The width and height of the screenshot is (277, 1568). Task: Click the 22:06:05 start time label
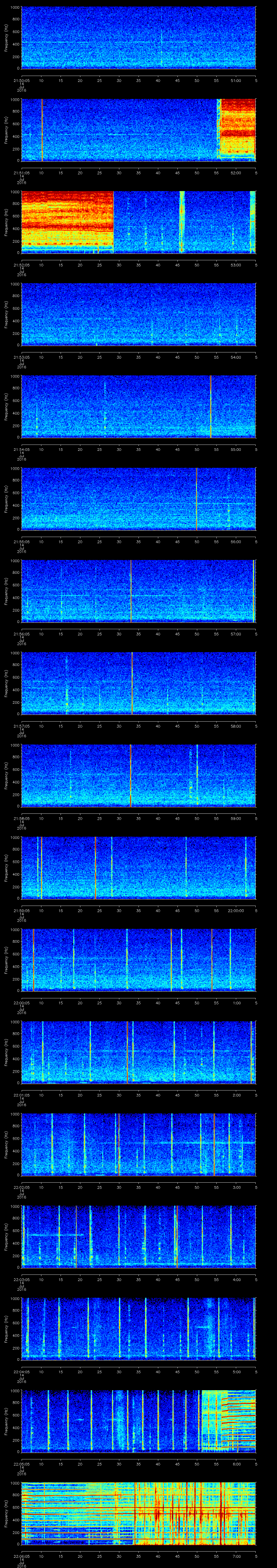coord(21,1556)
